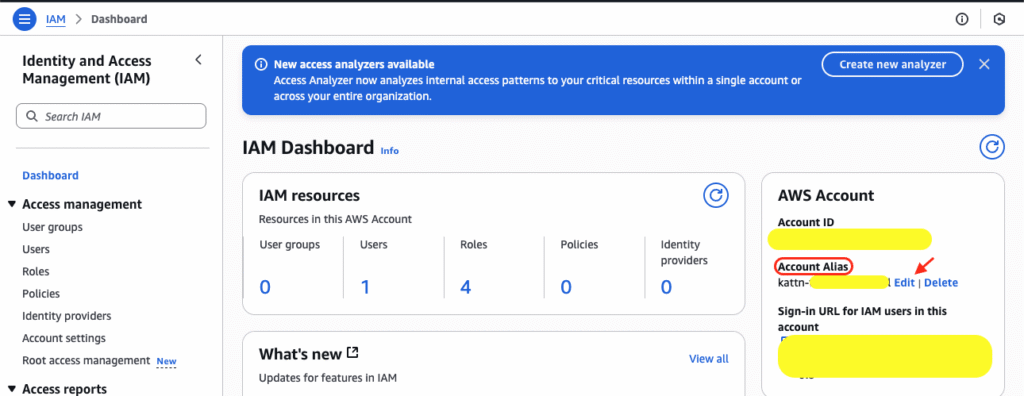Select Dashboard in the sidebar
Viewport: 1024px width, 396px height.
(x=50, y=175)
